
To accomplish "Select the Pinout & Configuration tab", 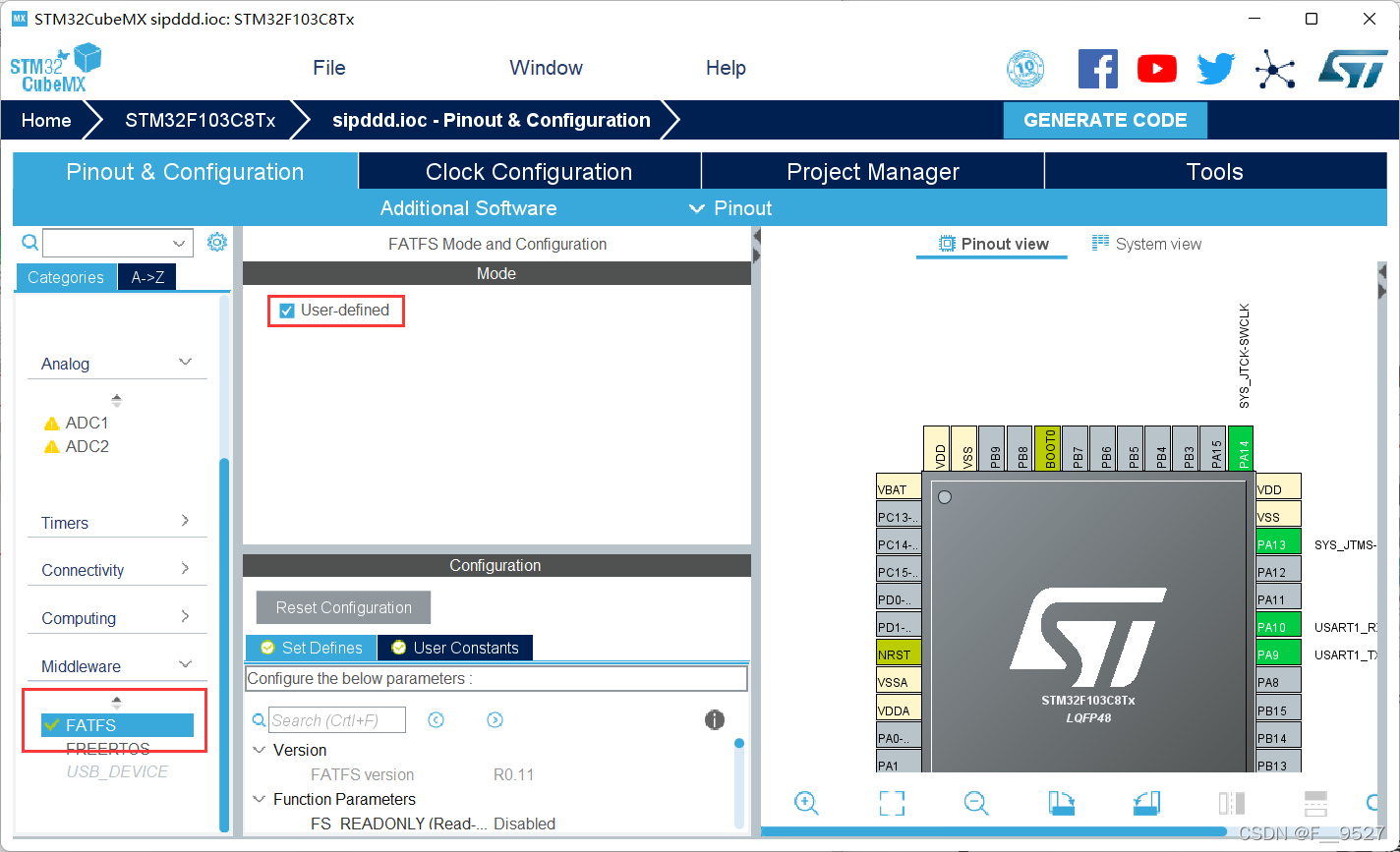I will [x=185, y=172].
